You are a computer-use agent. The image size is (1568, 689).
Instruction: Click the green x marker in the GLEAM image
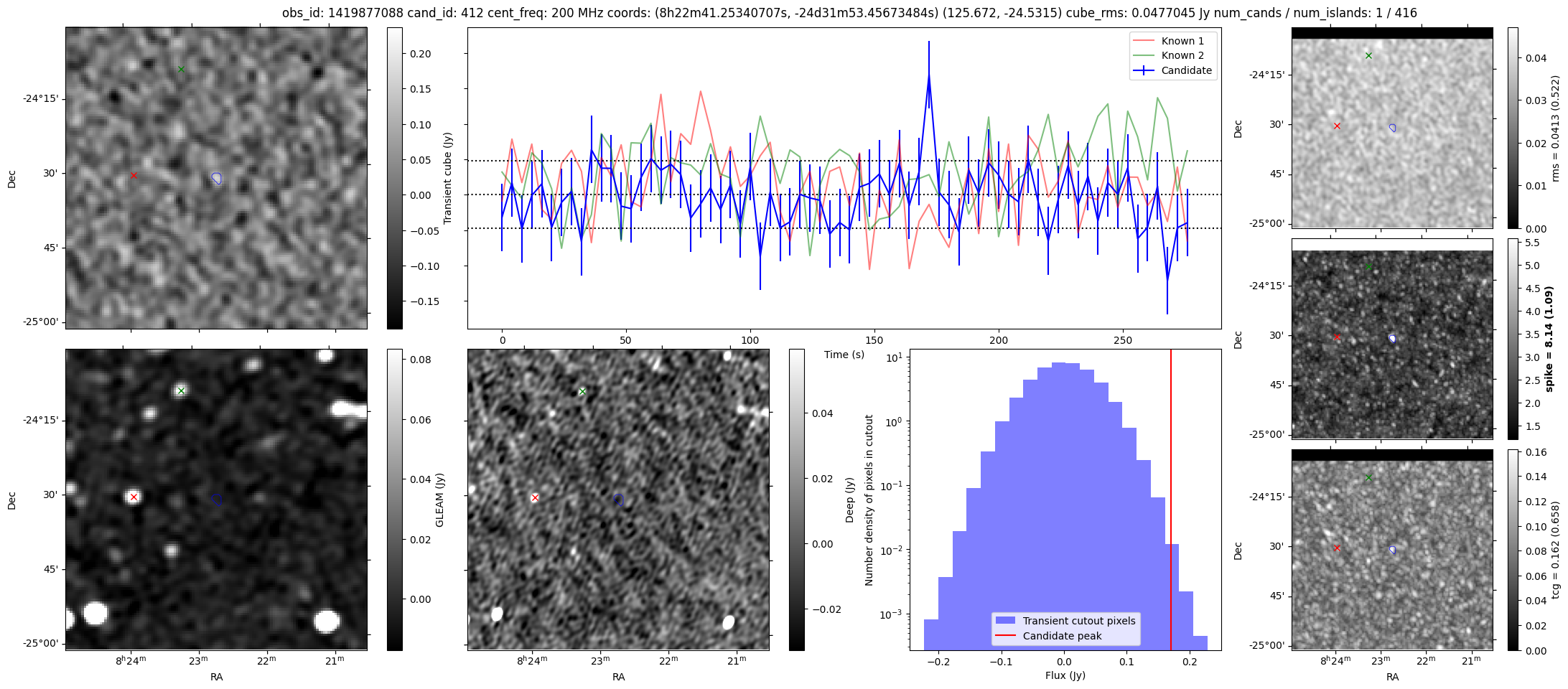[x=181, y=391]
